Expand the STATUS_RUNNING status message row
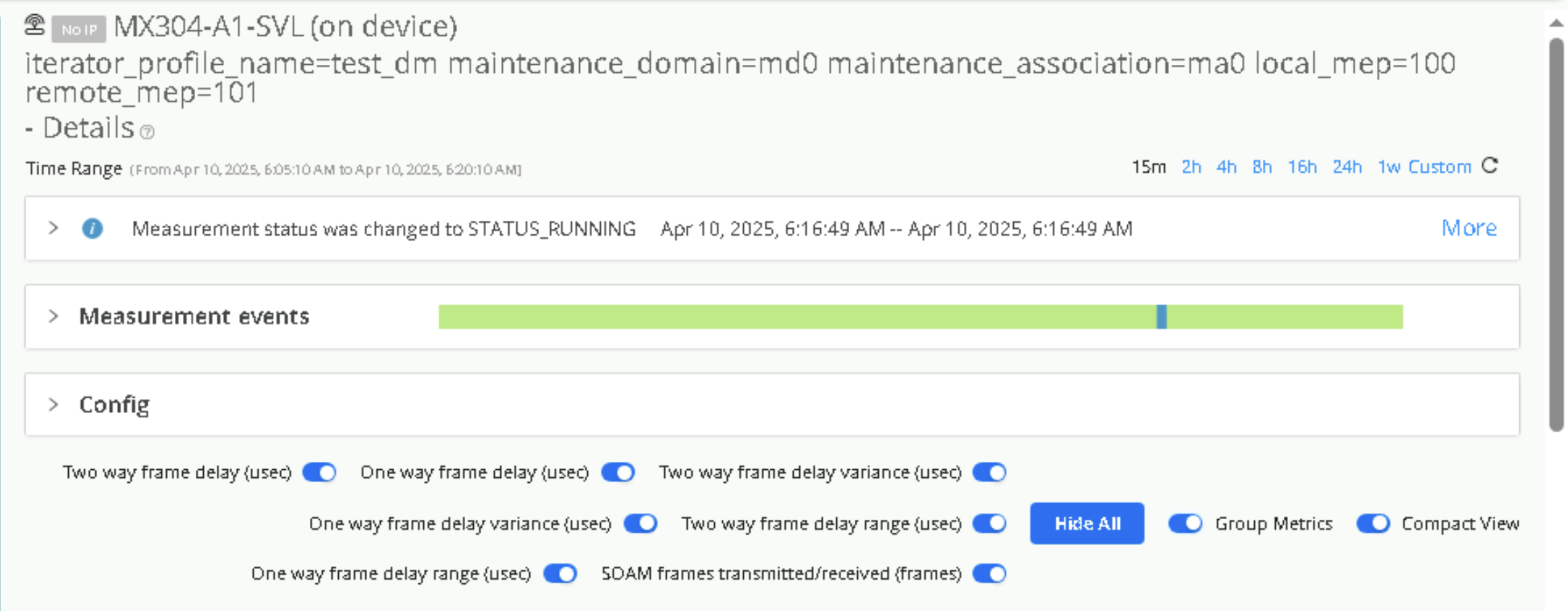The width and height of the screenshot is (1568, 611). tap(54, 228)
